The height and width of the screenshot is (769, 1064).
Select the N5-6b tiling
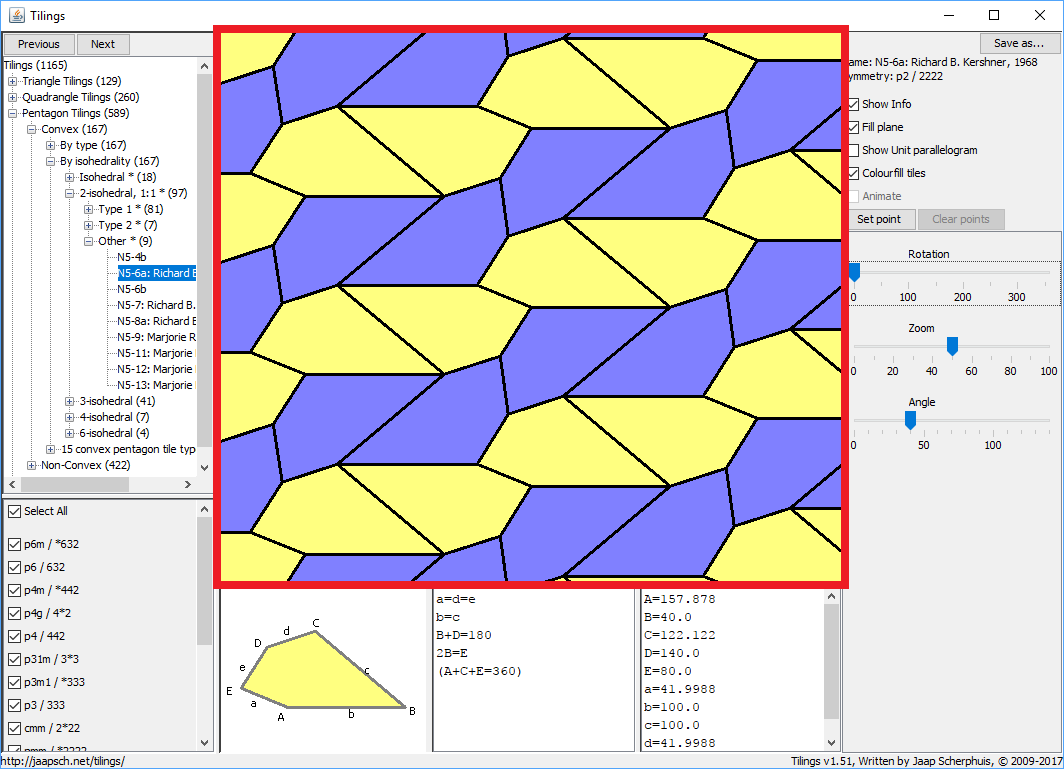click(132, 289)
